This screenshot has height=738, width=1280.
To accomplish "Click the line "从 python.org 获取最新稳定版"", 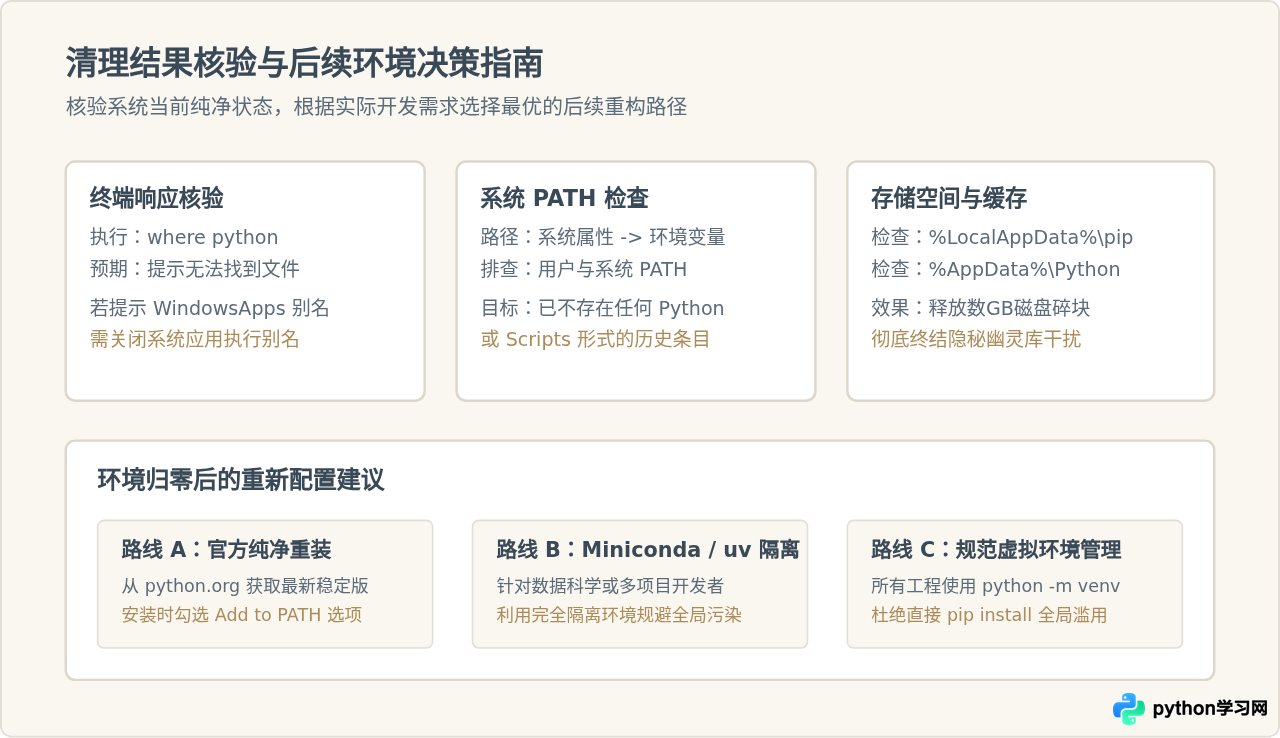I will [245, 586].
